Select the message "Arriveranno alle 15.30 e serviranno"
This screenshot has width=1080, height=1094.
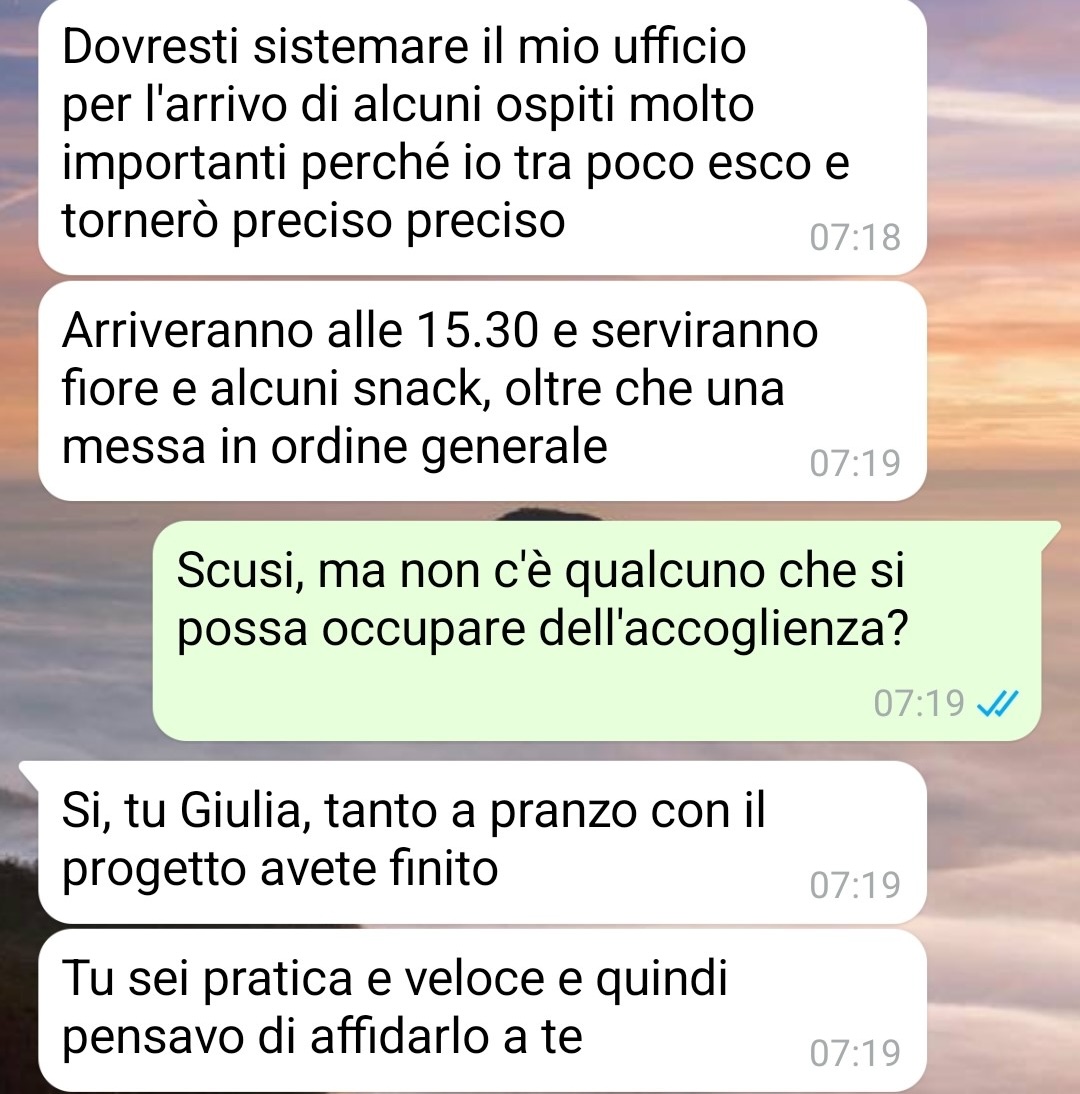[x=482, y=391]
